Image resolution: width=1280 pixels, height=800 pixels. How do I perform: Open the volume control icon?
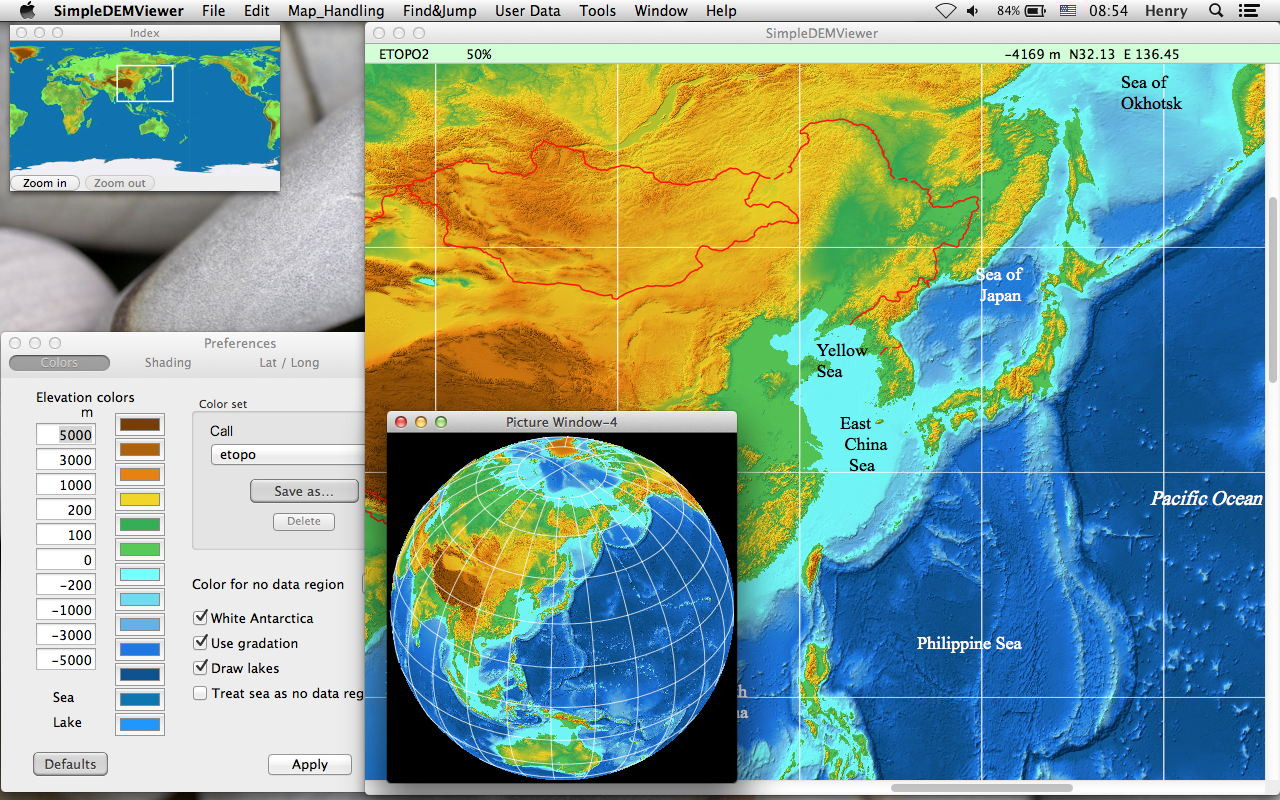973,11
